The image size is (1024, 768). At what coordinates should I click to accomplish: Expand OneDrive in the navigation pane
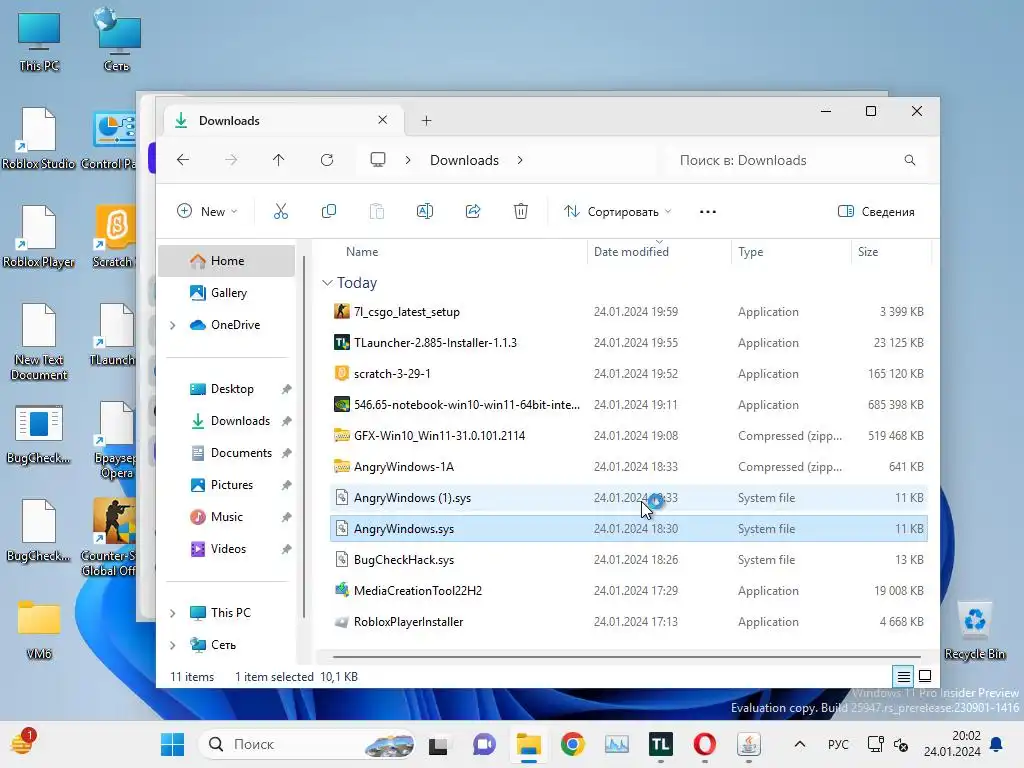[172, 325]
